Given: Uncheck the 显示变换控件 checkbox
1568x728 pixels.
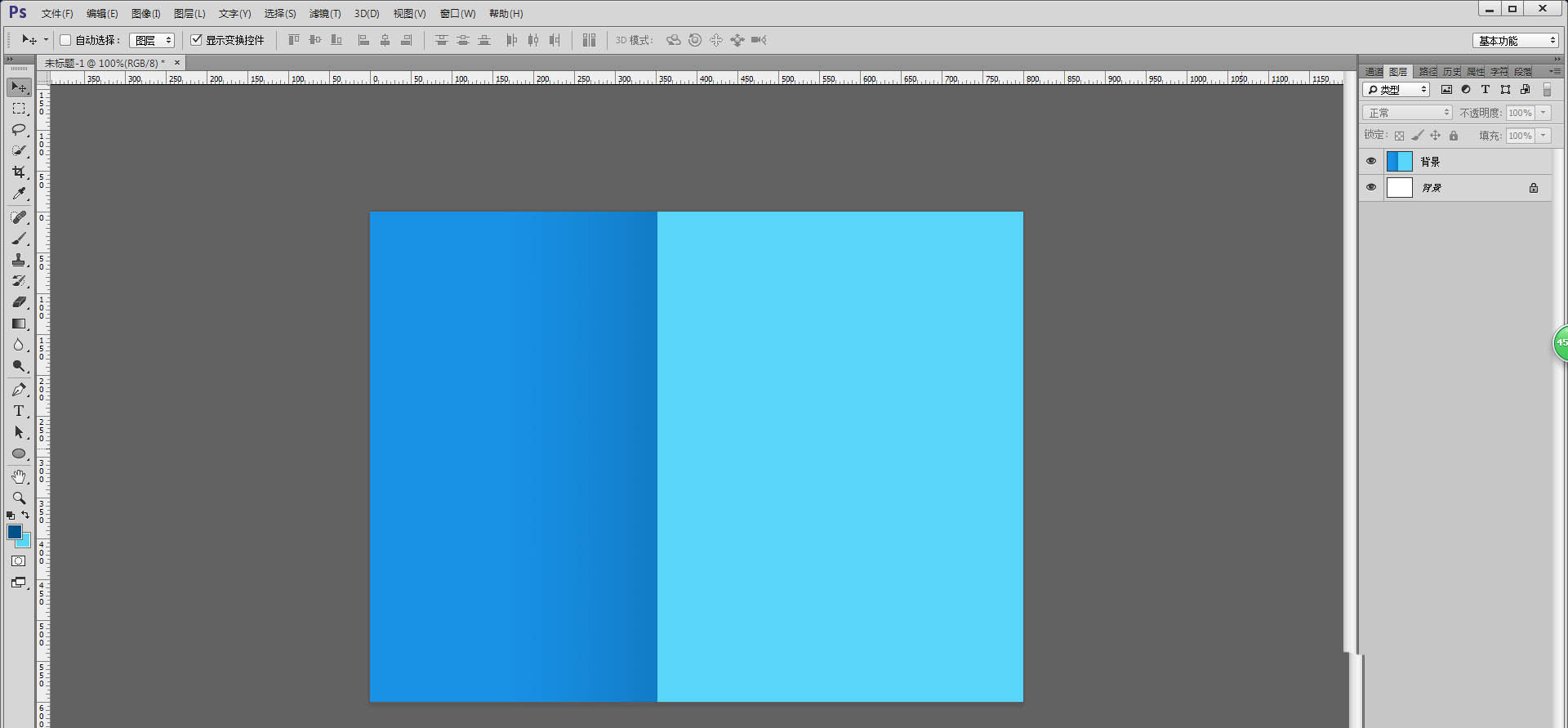Looking at the screenshot, I should [x=196, y=40].
